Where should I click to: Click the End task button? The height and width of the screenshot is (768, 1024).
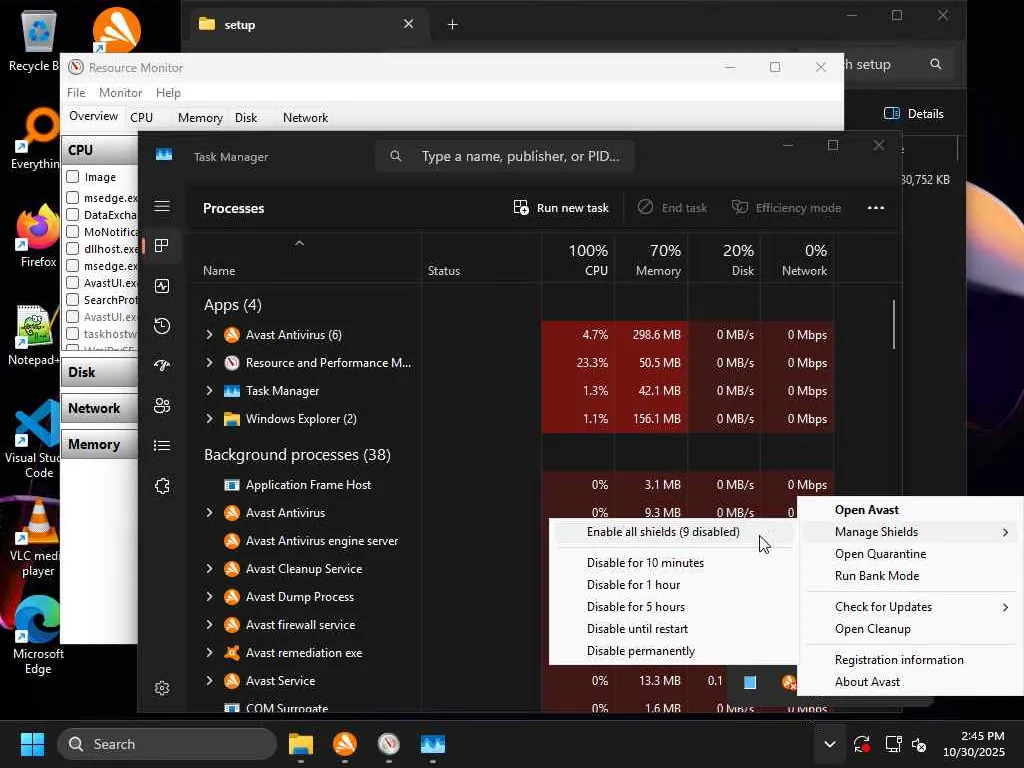[x=672, y=208]
